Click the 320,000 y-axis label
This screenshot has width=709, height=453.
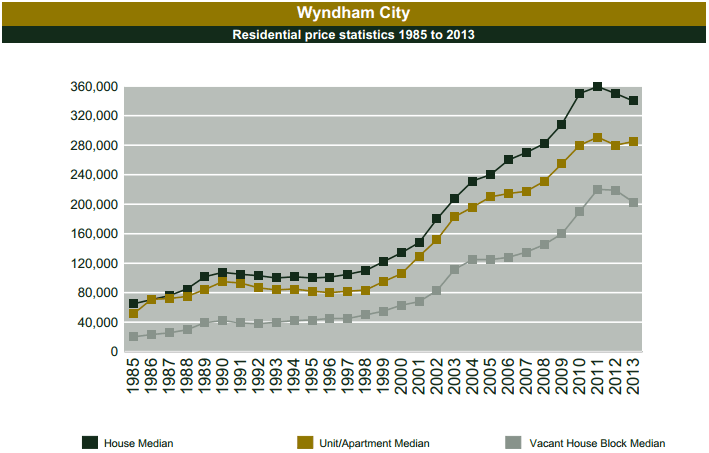[x=94, y=116]
